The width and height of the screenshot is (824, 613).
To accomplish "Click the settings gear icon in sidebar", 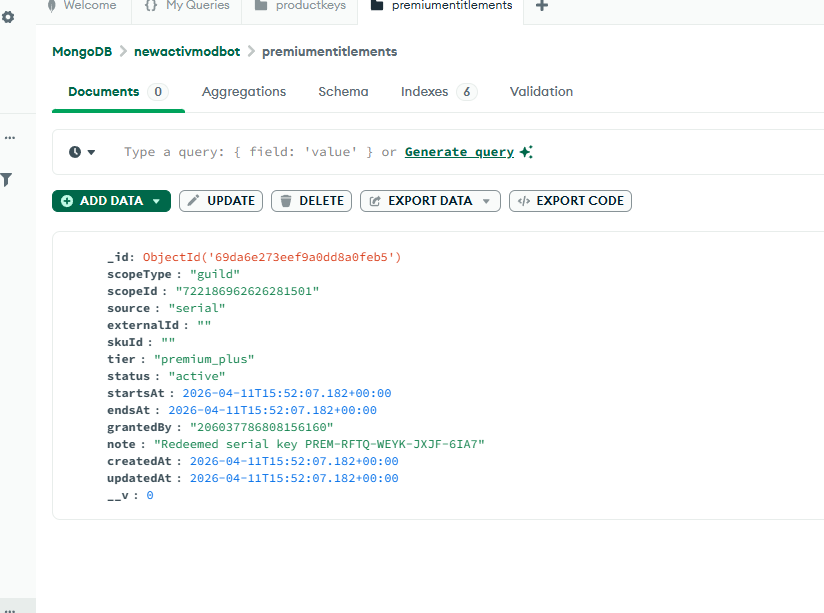I will [8, 17].
